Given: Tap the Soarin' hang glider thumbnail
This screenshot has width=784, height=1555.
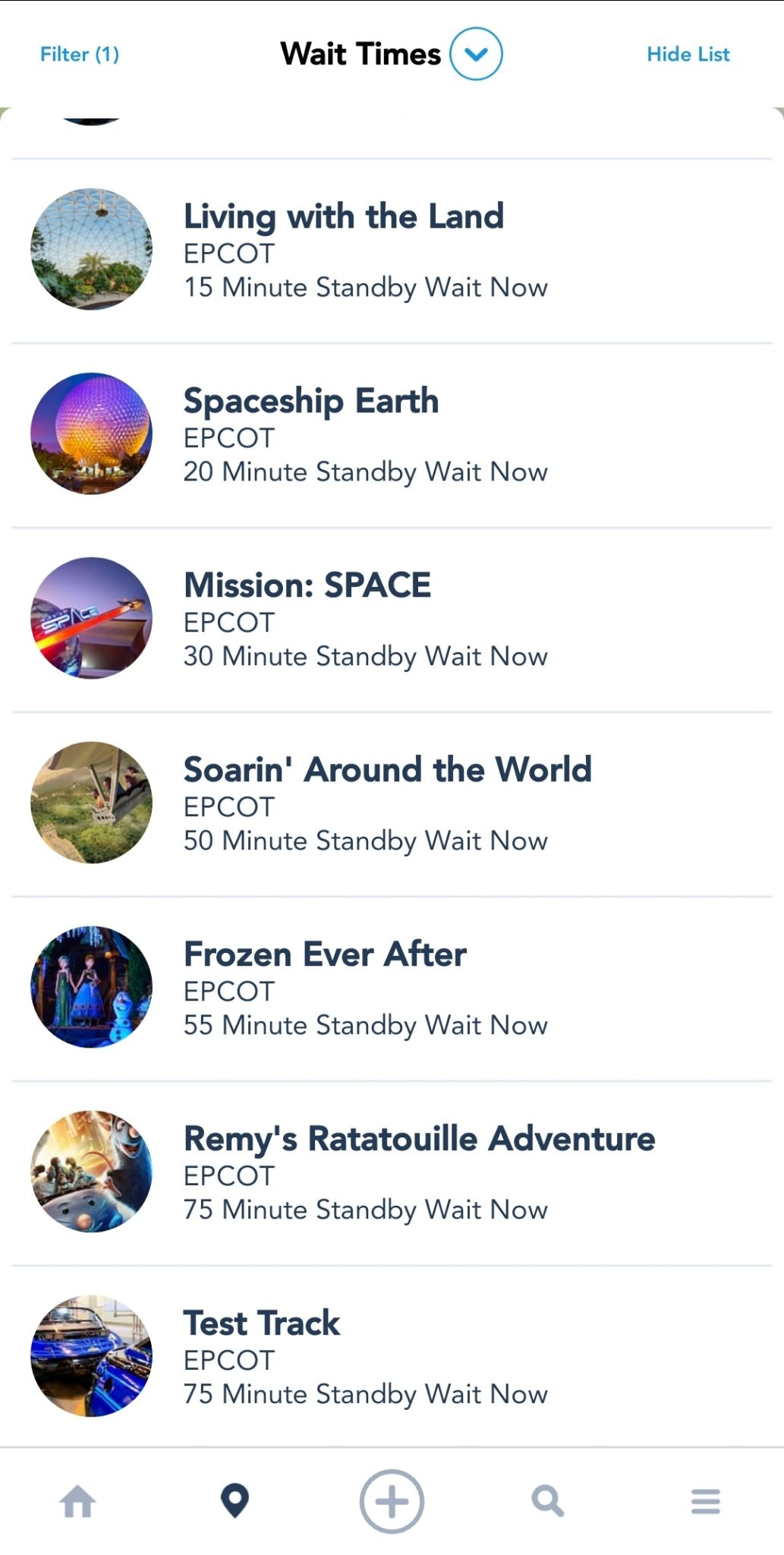Looking at the screenshot, I should tap(91, 803).
